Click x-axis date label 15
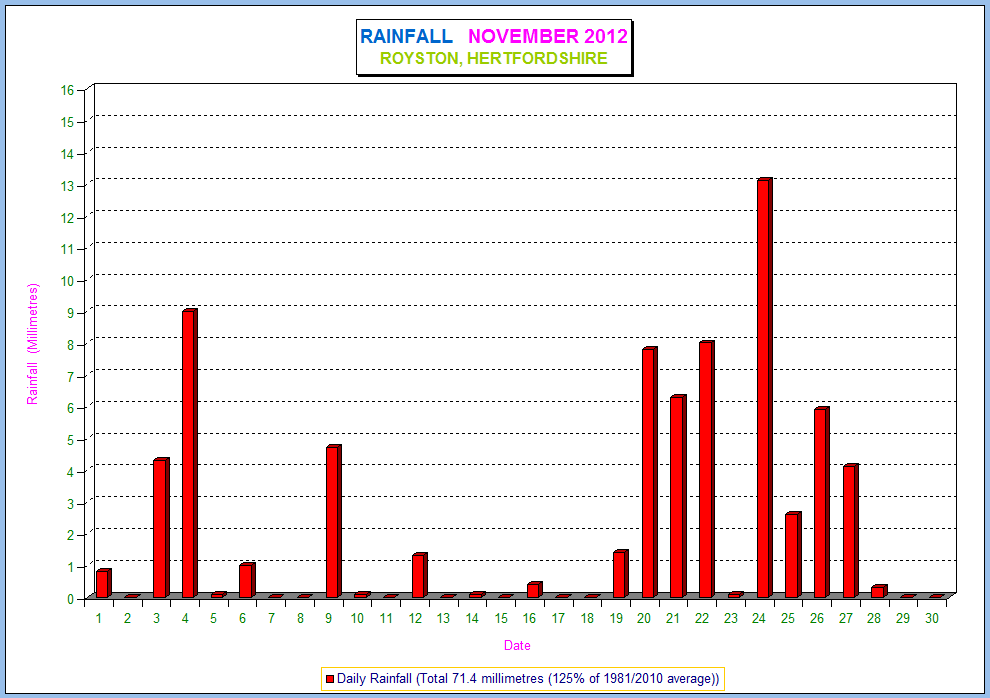Image resolution: width=990 pixels, height=698 pixels. click(x=501, y=618)
